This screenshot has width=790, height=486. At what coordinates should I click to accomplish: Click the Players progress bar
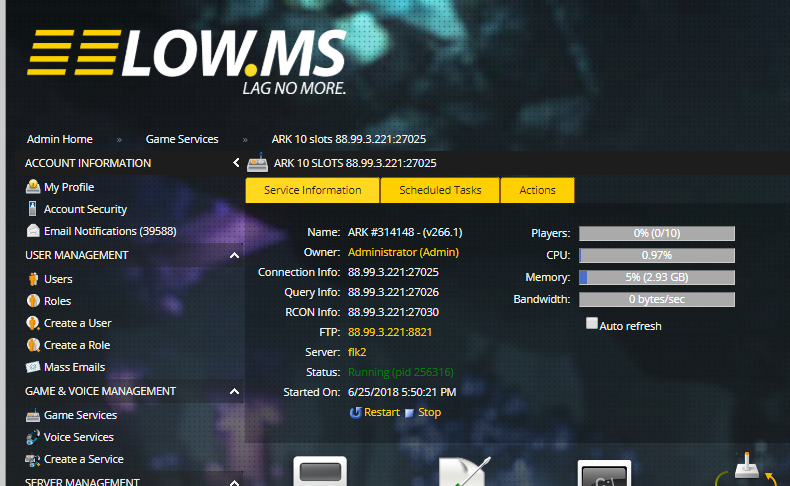[656, 233]
